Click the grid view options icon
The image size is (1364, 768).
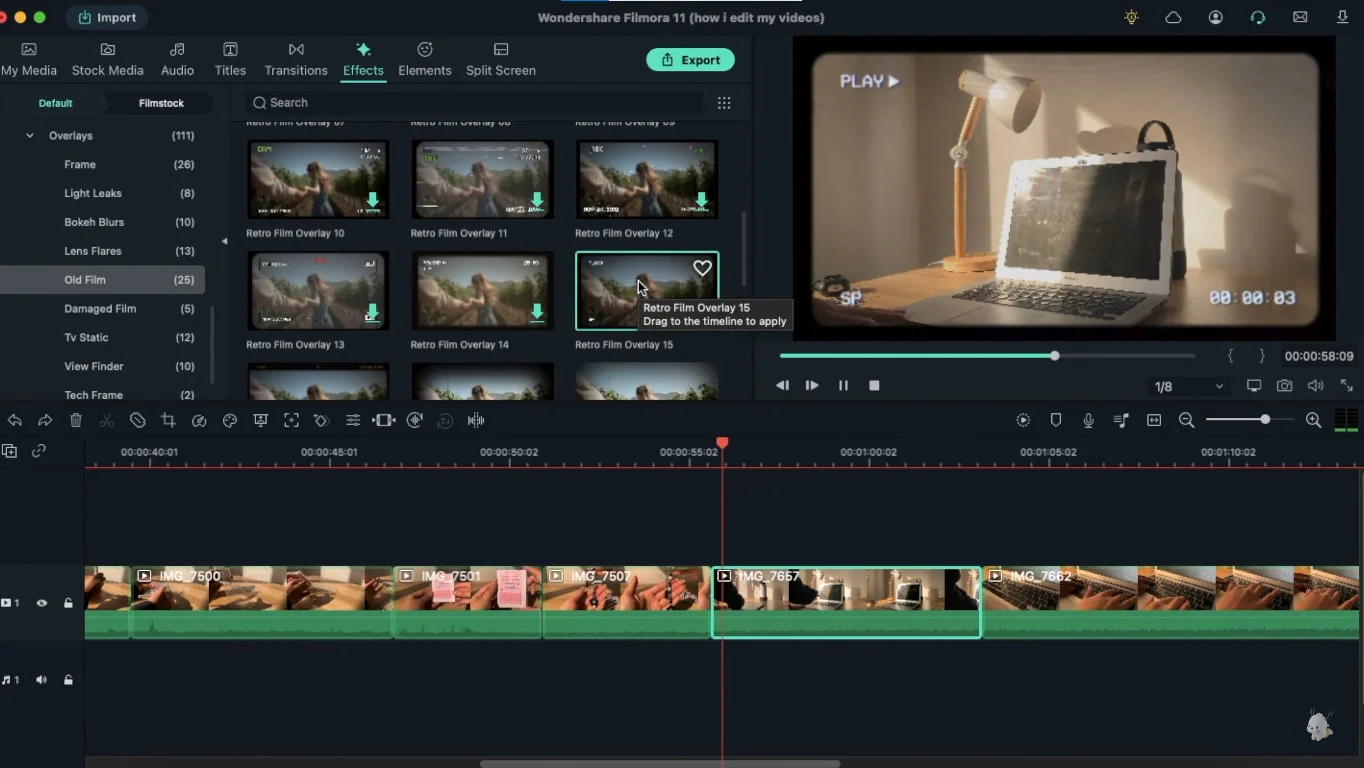(x=724, y=103)
